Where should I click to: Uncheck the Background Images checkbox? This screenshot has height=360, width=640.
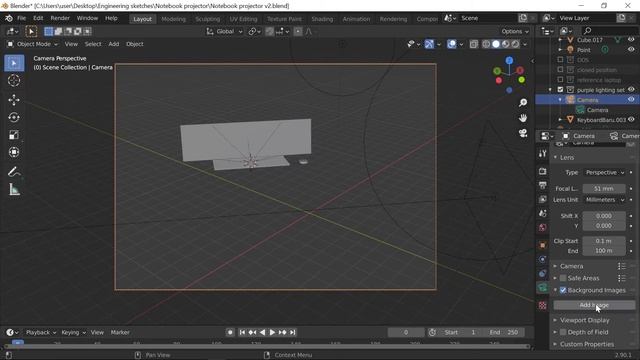point(563,290)
